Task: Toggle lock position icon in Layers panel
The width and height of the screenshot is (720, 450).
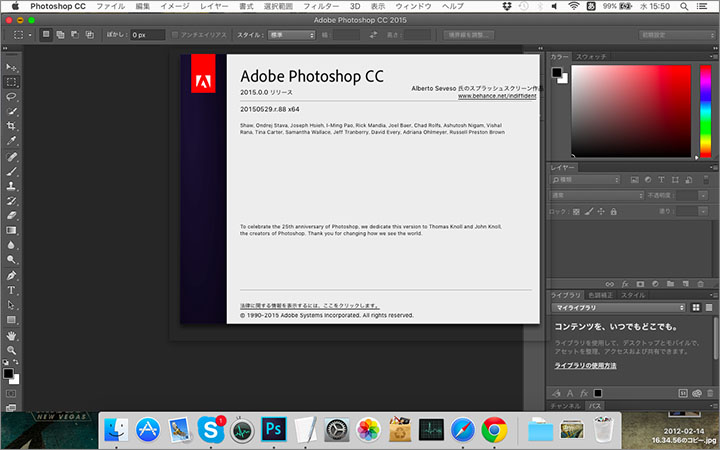Action: (x=601, y=212)
